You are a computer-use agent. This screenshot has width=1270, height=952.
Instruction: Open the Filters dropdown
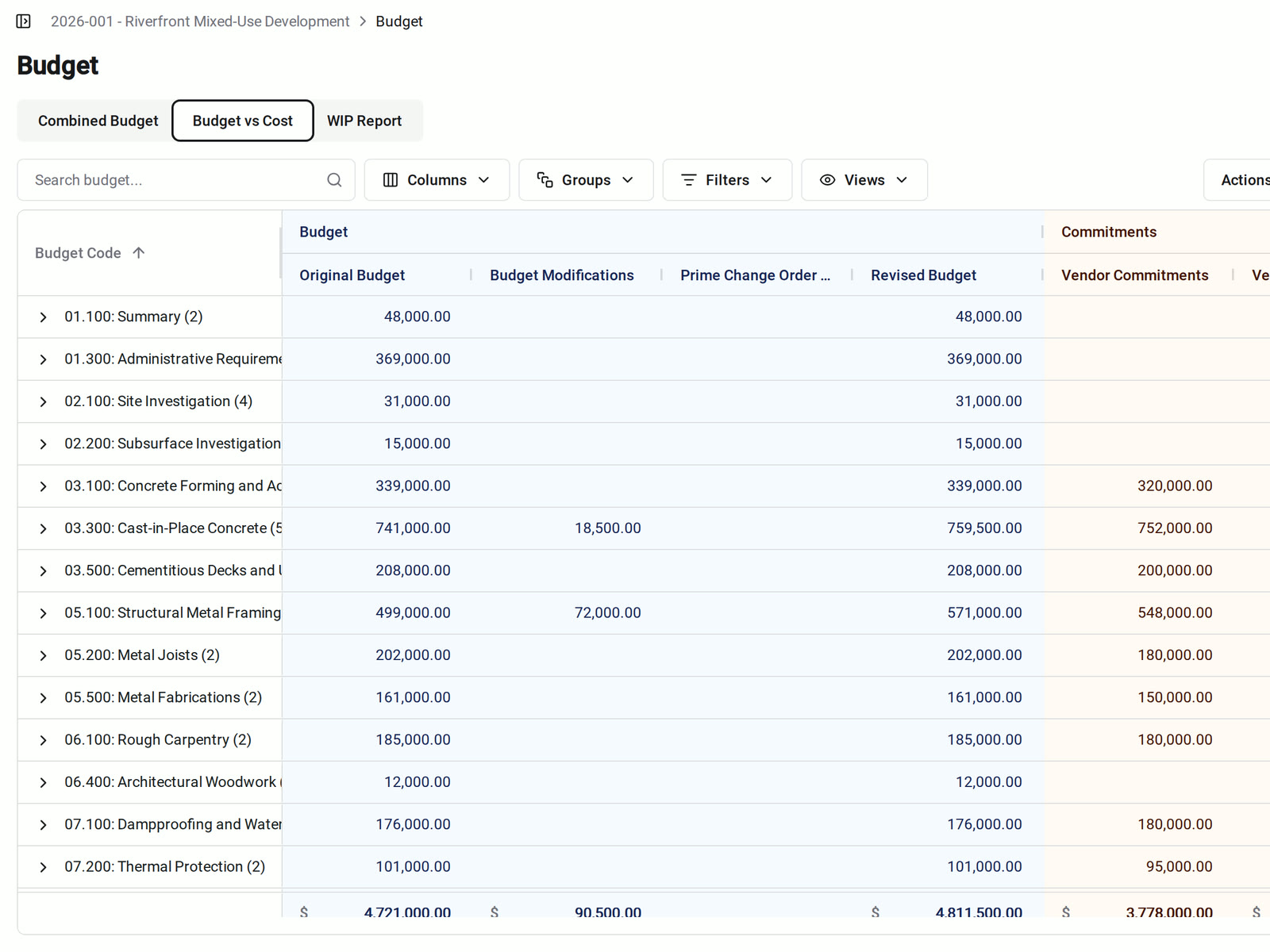(x=727, y=180)
